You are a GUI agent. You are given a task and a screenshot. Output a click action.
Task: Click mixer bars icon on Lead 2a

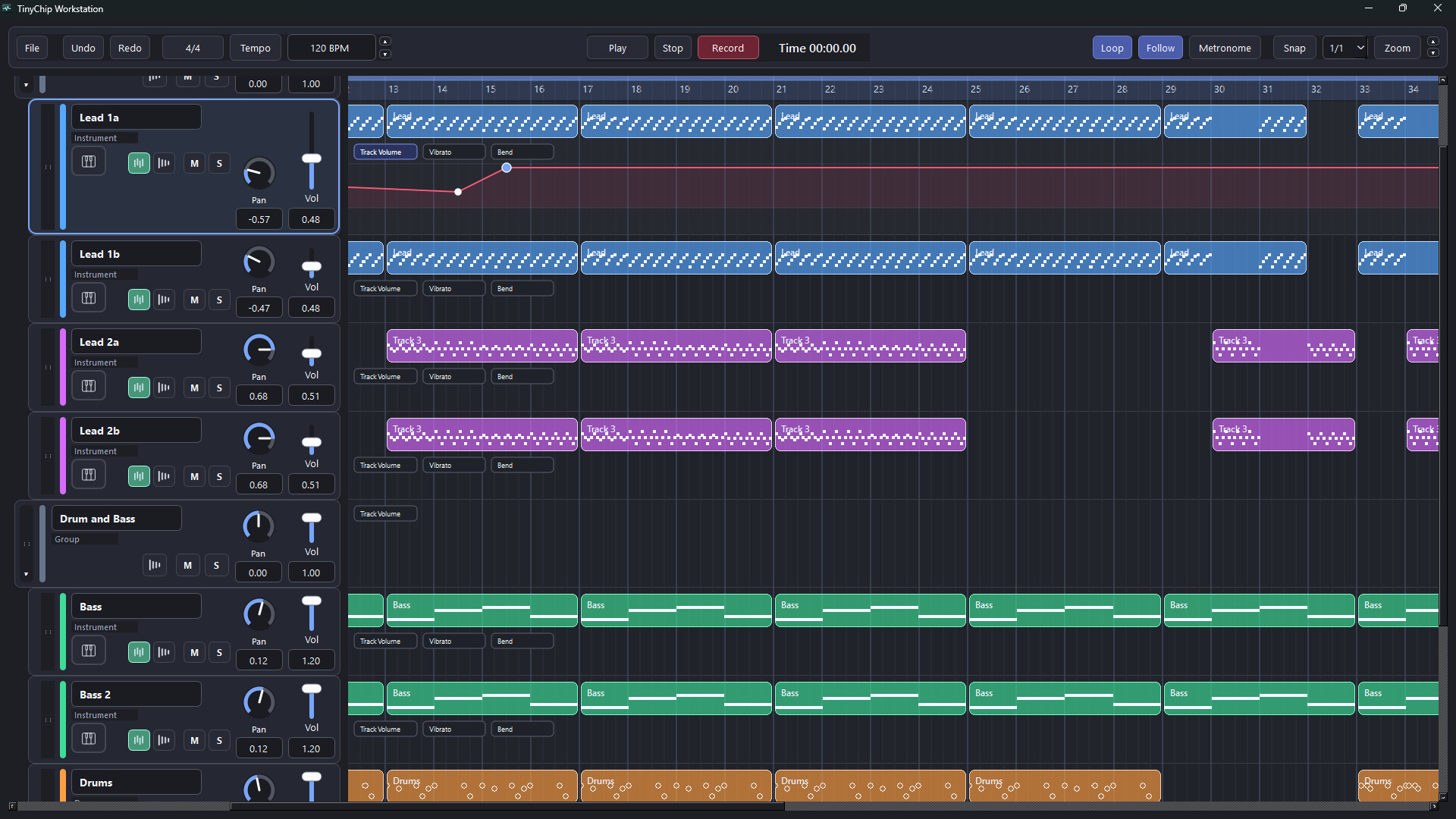pyautogui.click(x=164, y=388)
